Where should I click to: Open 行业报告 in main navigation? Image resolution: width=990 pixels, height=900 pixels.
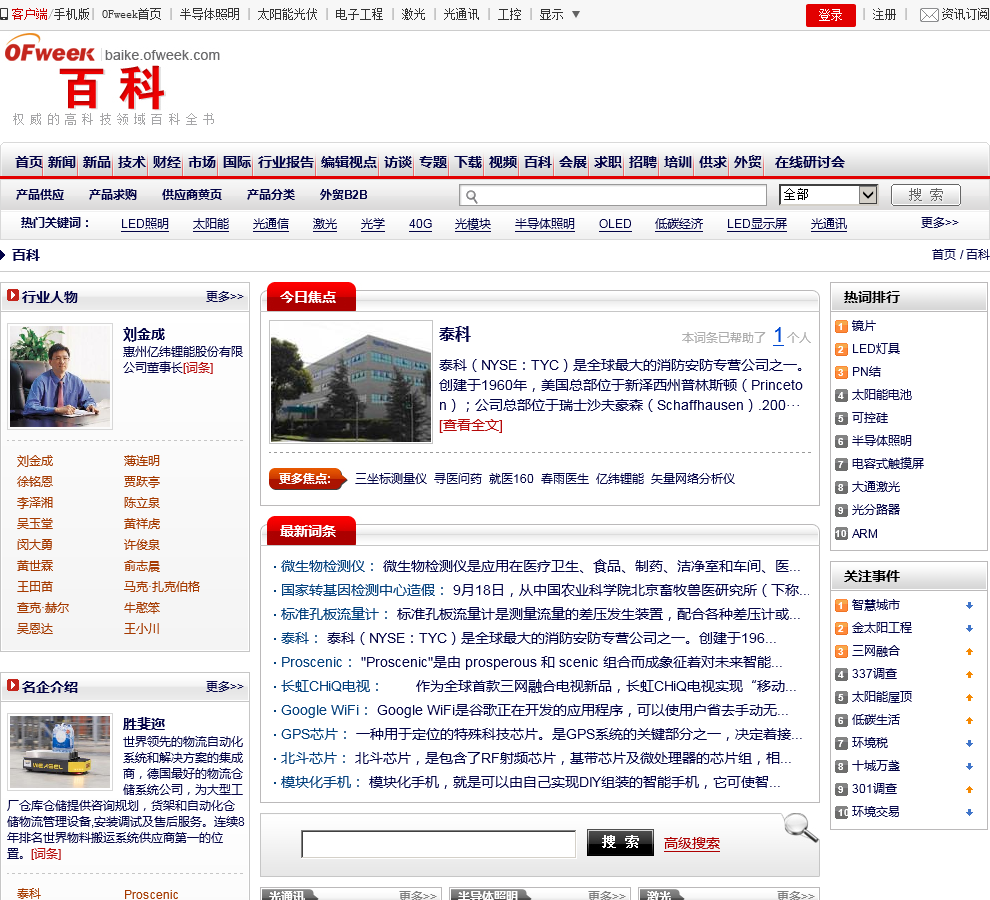pos(285,162)
